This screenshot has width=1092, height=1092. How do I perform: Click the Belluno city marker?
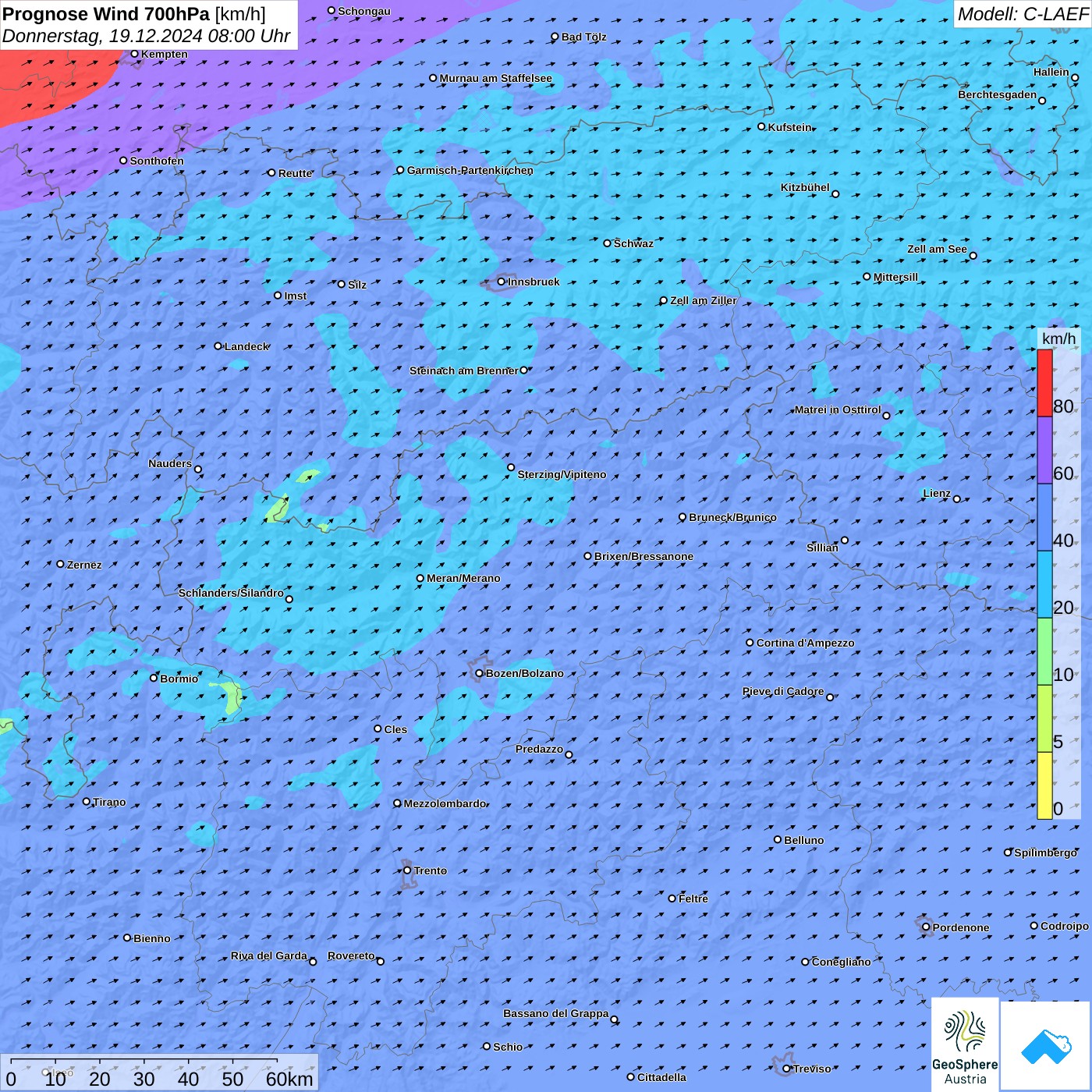(x=778, y=839)
